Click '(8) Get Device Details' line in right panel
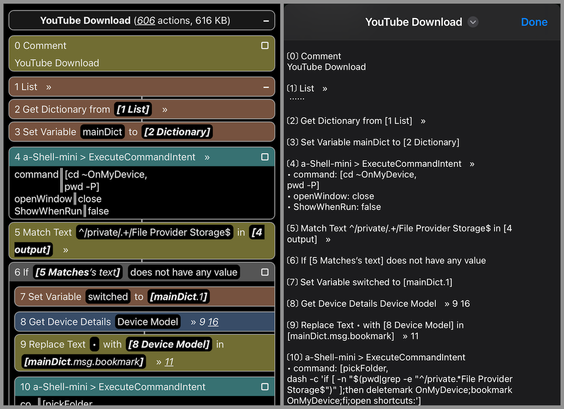This screenshot has height=409, width=564. pos(378,304)
